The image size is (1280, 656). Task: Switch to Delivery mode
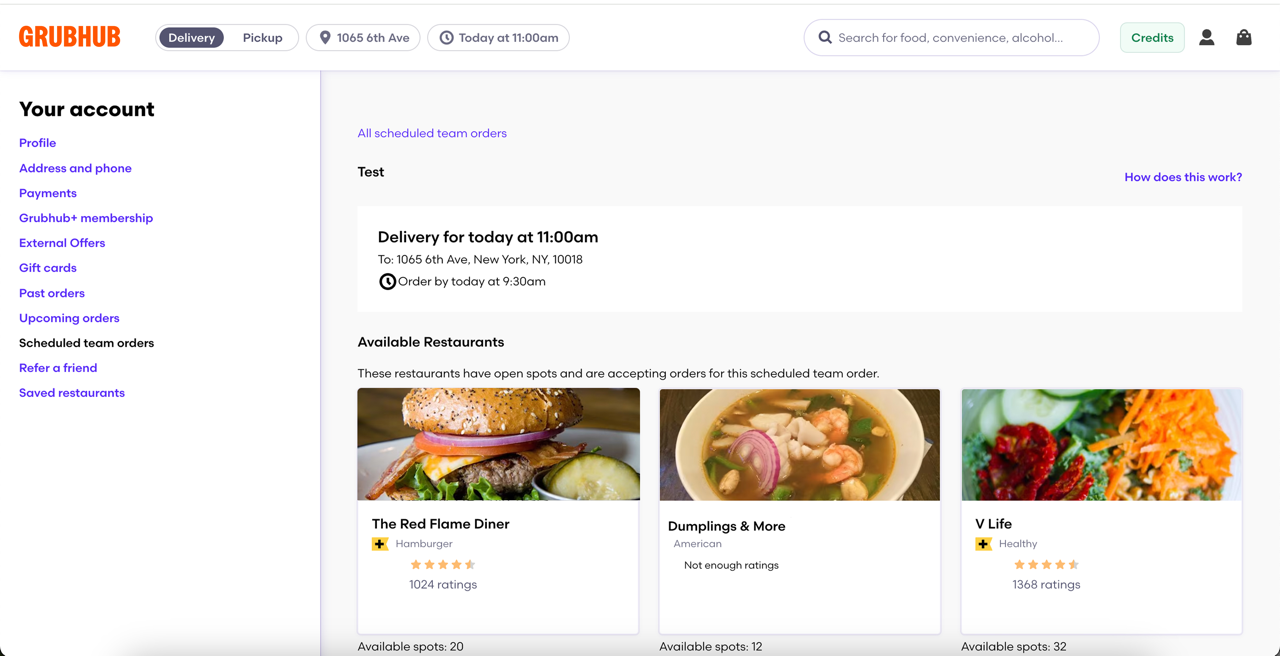click(x=191, y=38)
